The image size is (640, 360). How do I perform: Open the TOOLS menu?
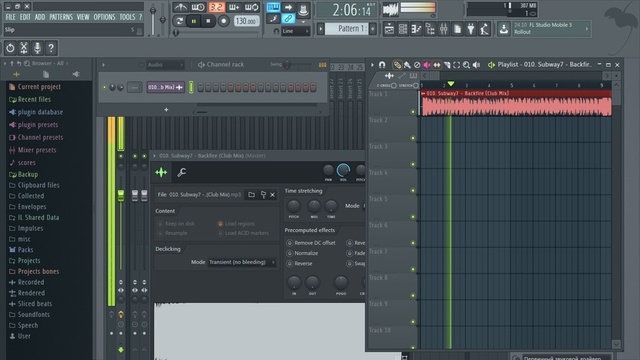127,17
